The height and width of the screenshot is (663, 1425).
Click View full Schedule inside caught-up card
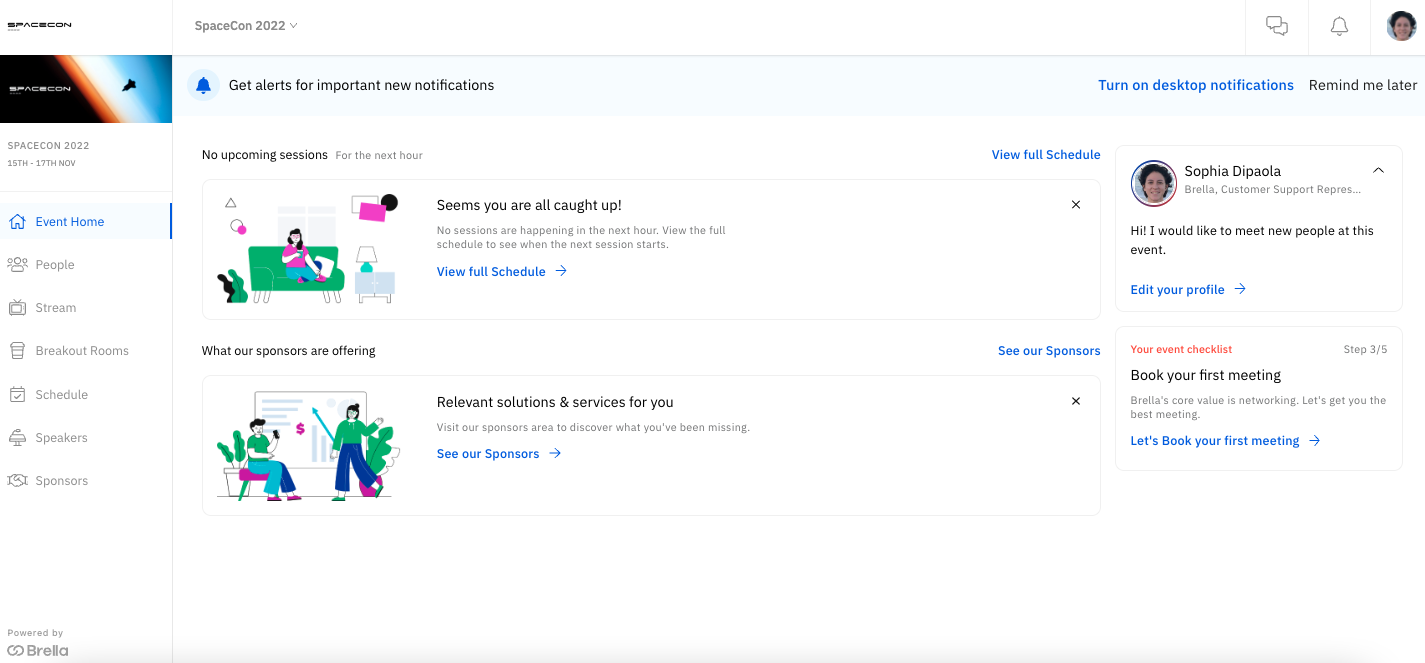[491, 271]
